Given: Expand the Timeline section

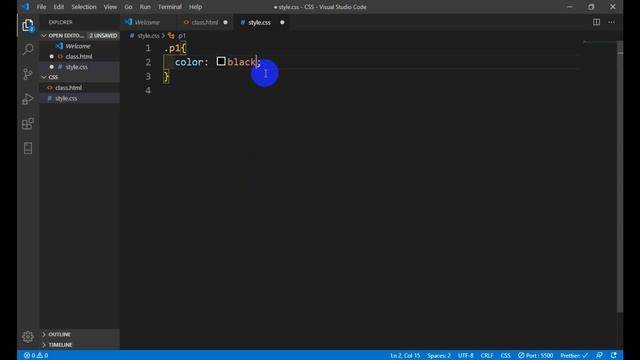Looking at the screenshot, I should coord(60,345).
